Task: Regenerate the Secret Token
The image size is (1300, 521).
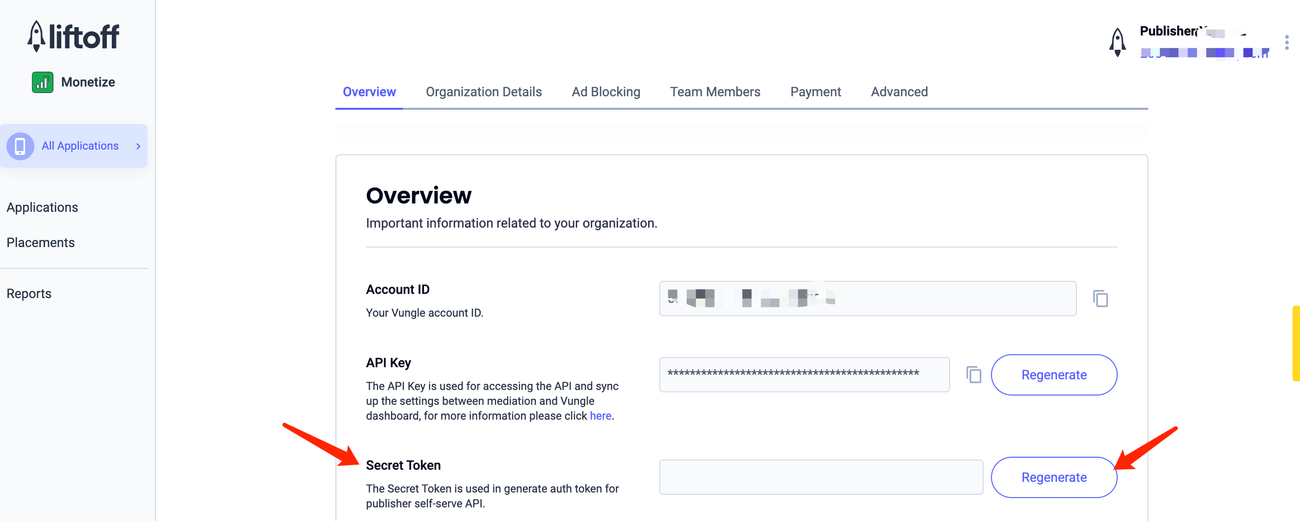Action: click(x=1053, y=477)
